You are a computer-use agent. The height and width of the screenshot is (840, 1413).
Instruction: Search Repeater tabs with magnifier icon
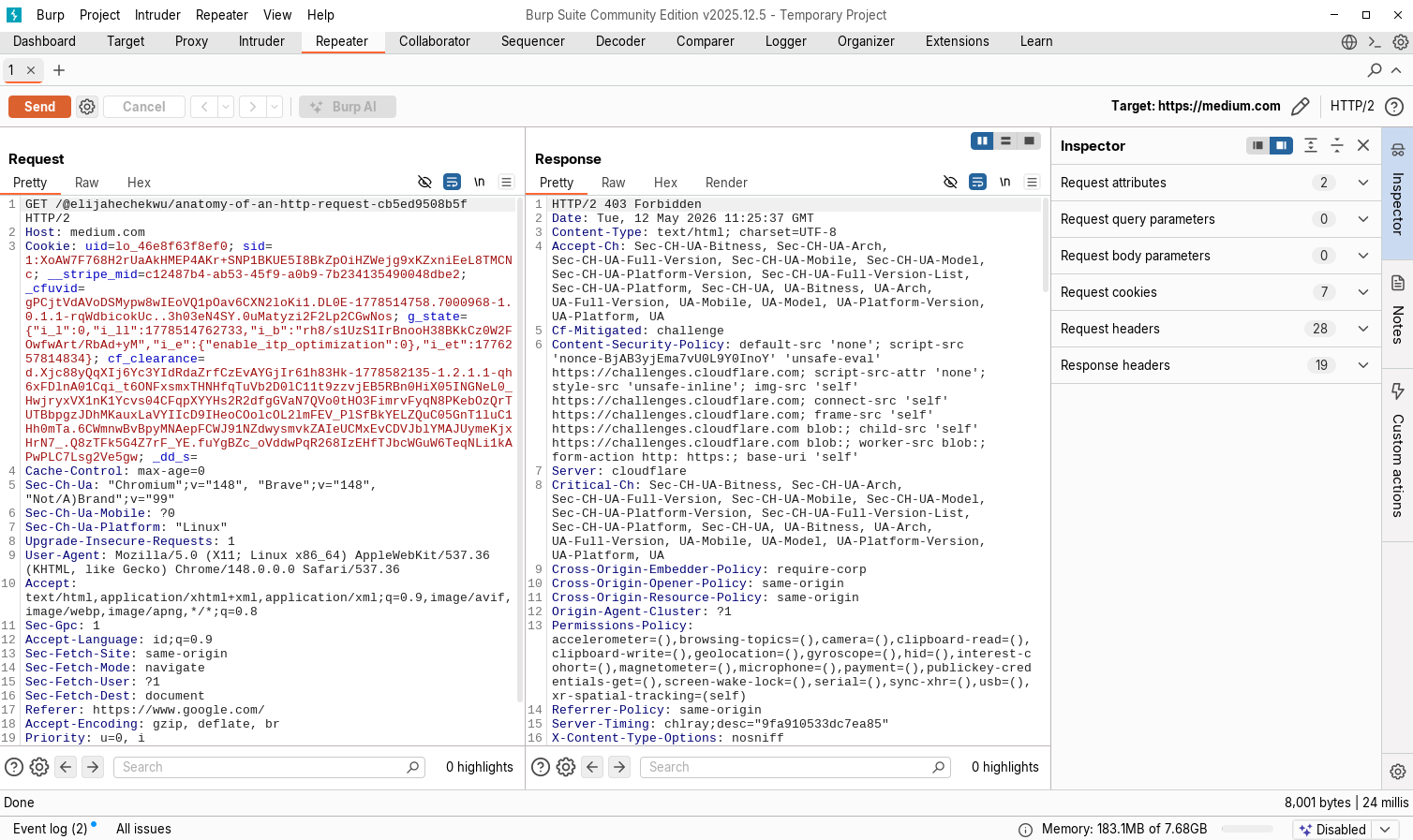pyautogui.click(x=1375, y=70)
